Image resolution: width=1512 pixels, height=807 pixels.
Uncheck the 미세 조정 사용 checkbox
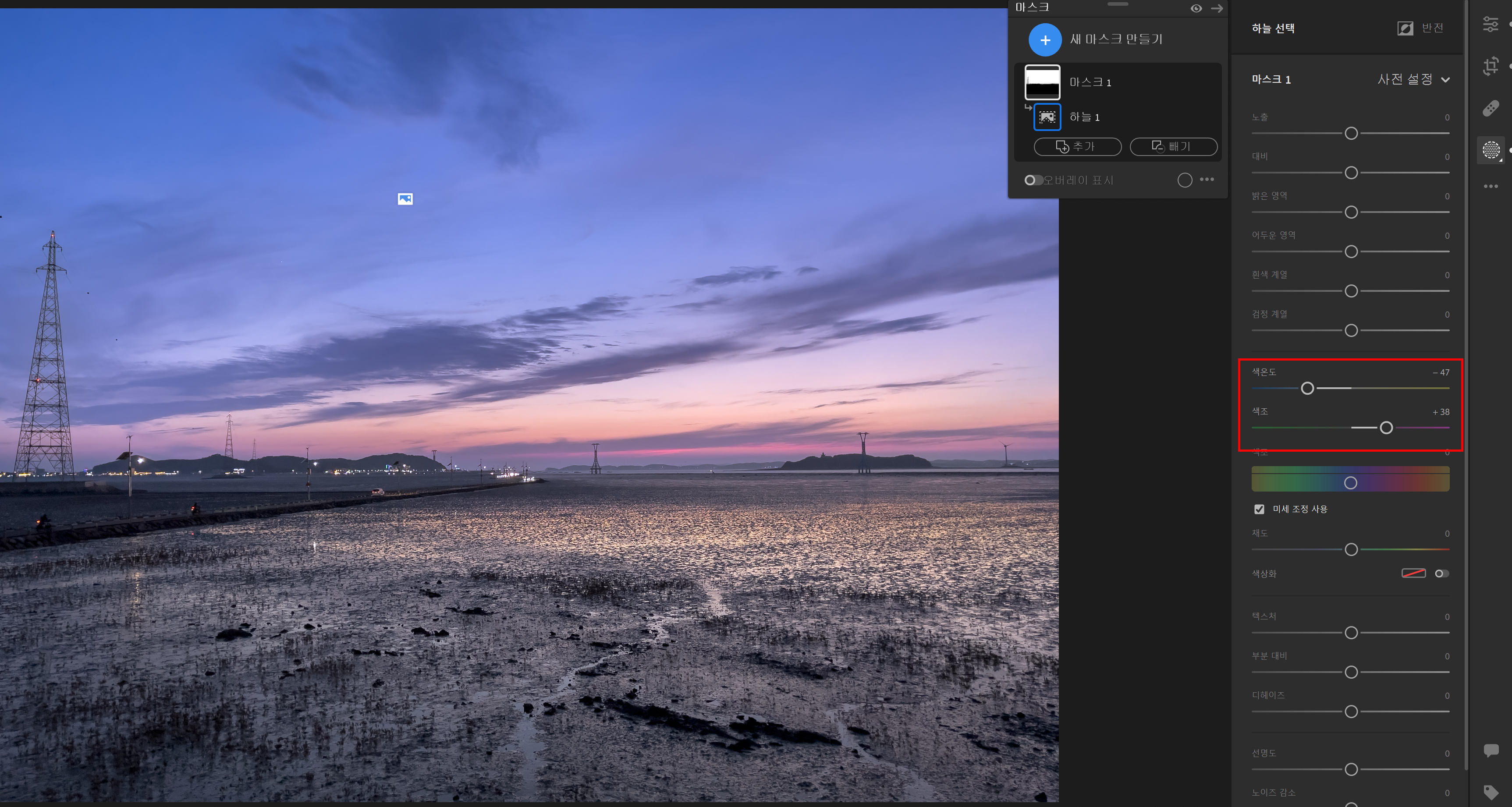(x=1259, y=509)
